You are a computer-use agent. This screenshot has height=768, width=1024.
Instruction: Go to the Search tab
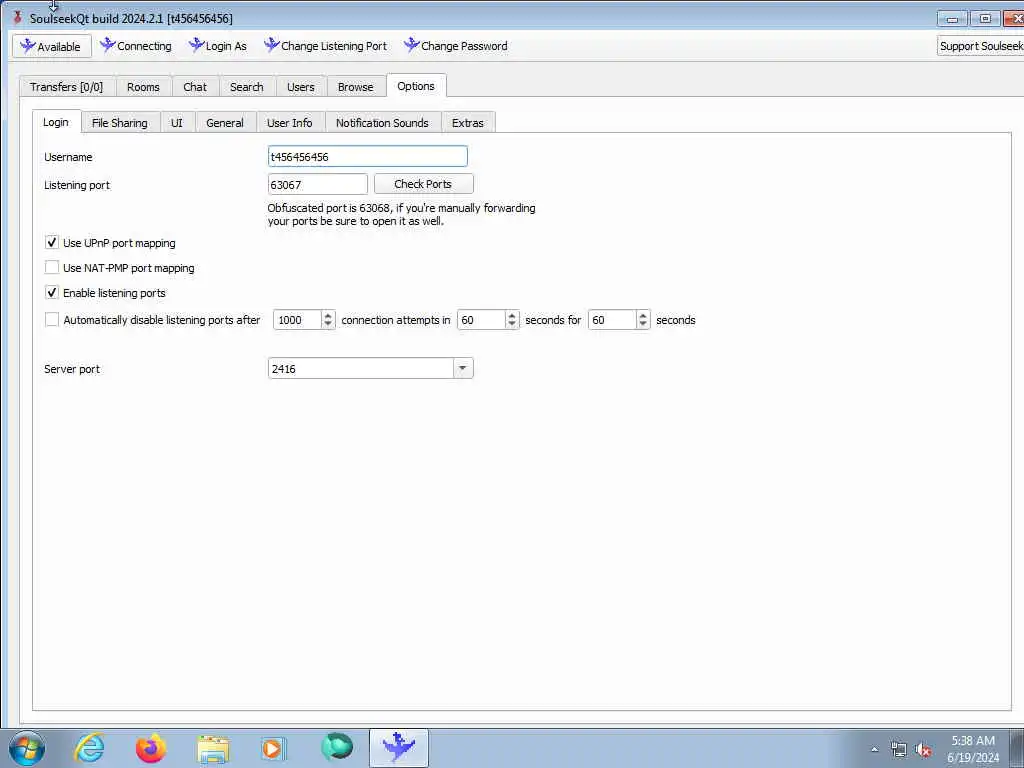tap(246, 87)
